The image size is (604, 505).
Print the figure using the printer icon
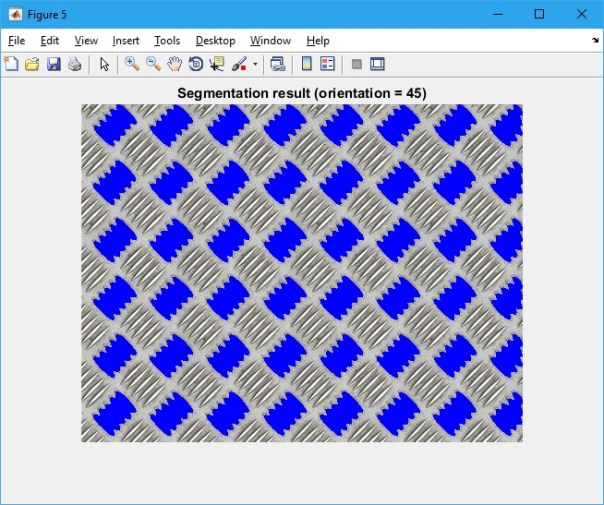[74, 65]
